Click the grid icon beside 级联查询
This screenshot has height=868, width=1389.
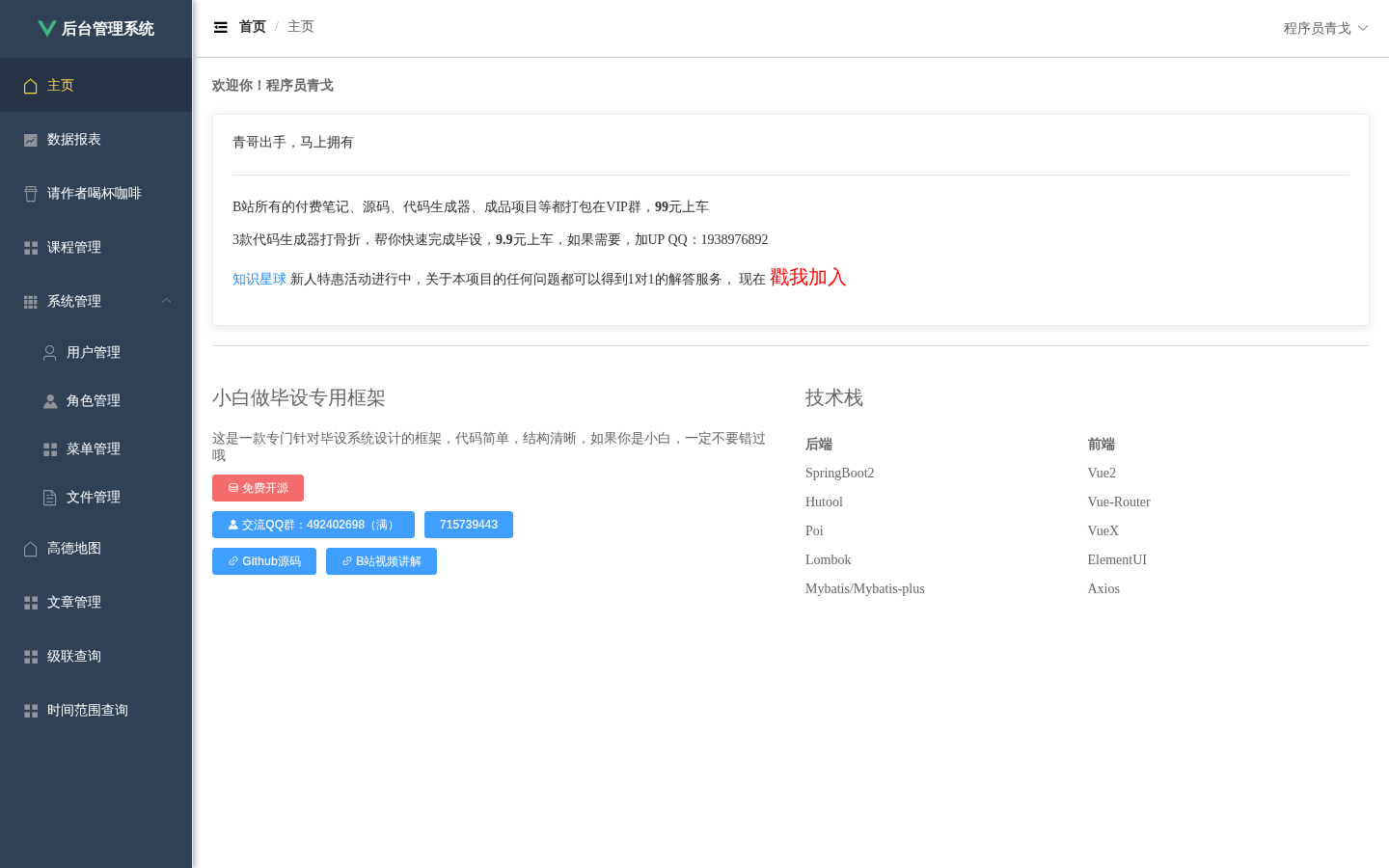[x=31, y=657]
